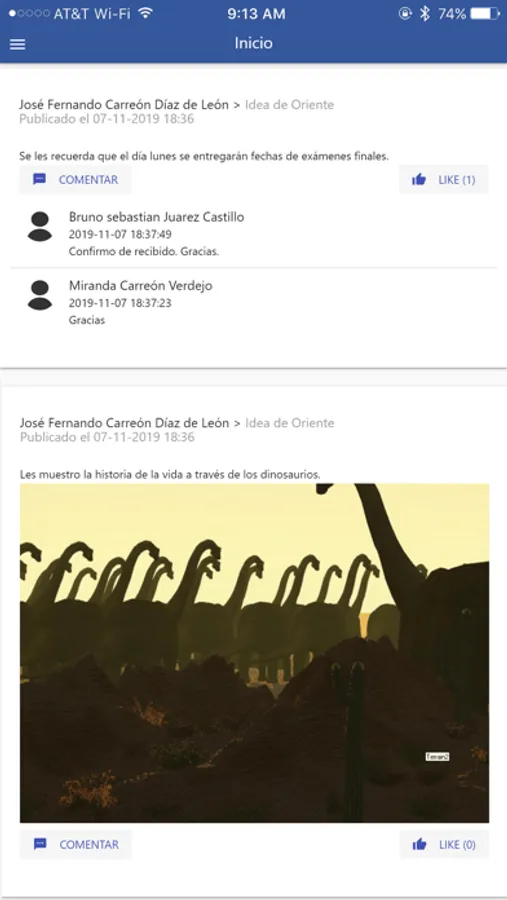Image resolution: width=507 pixels, height=900 pixels.
Task: Open Bruno's comment 'Confirmo de recibido. Gracias.'
Action: click(144, 251)
